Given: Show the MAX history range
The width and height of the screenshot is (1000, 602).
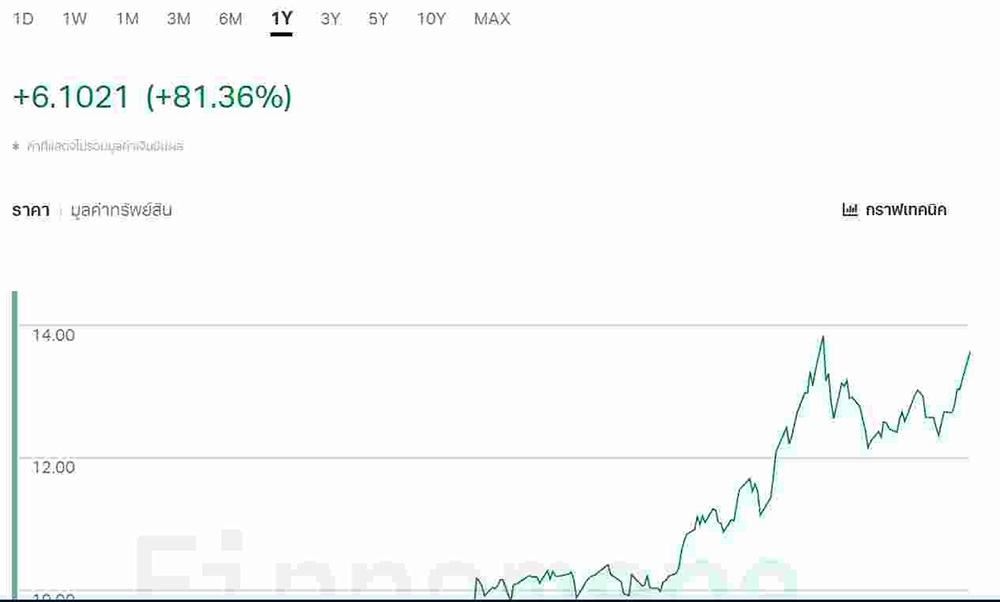Looking at the screenshot, I should 492,19.
